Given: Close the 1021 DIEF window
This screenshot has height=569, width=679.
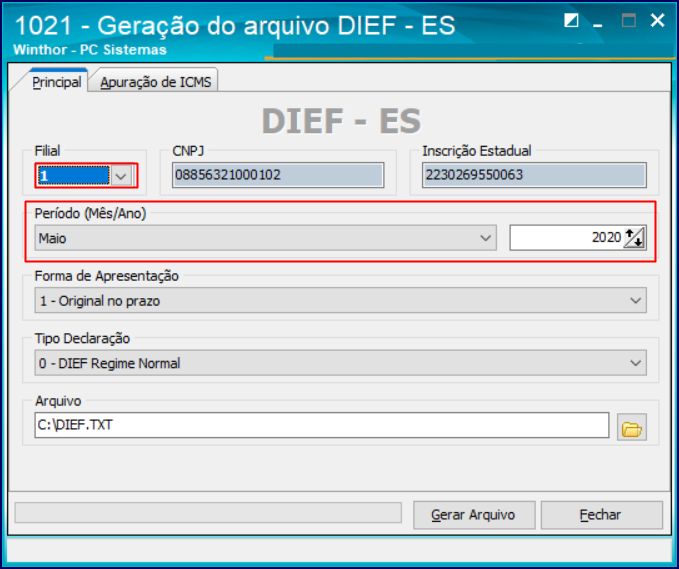Looking at the screenshot, I should pyautogui.click(x=657, y=20).
